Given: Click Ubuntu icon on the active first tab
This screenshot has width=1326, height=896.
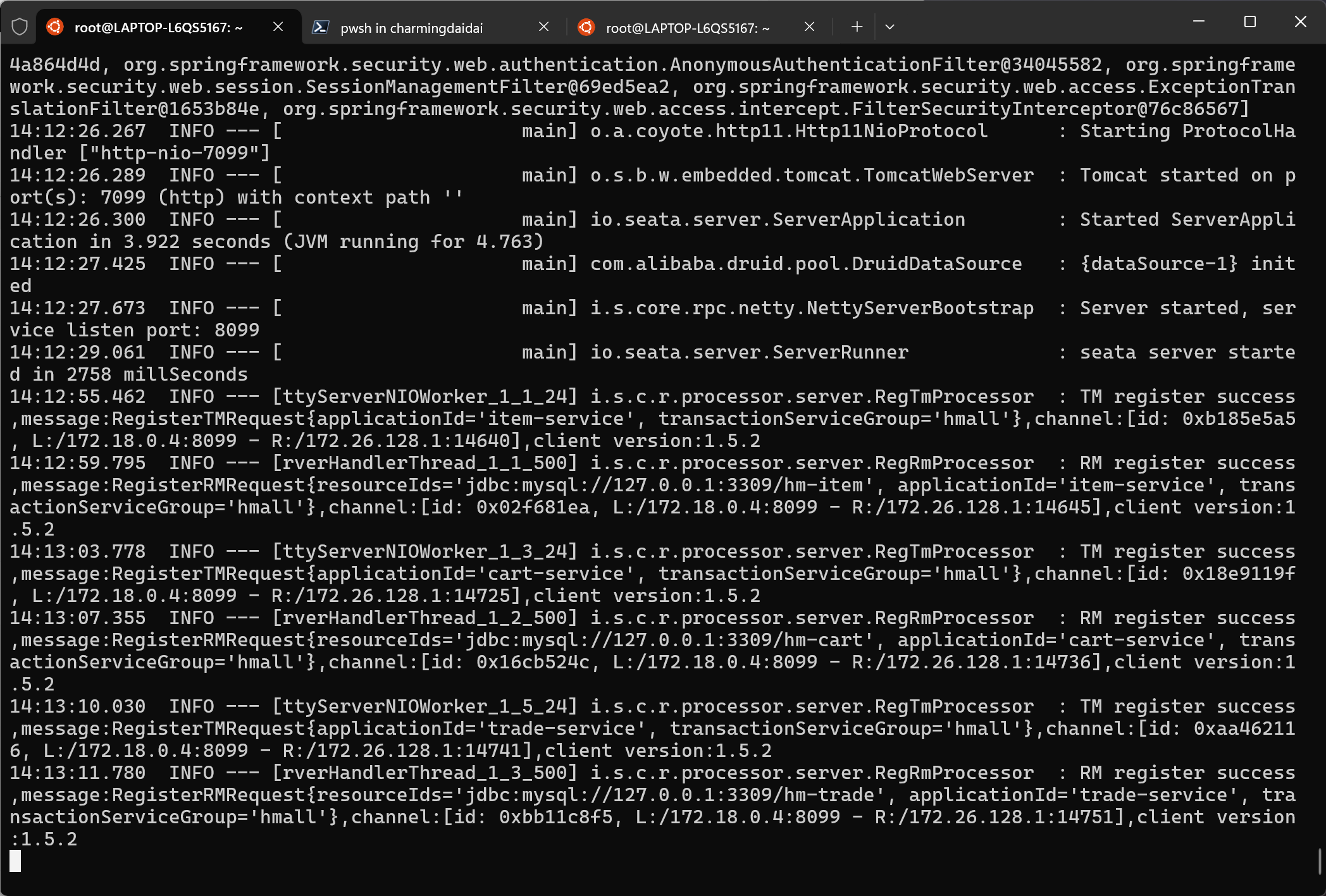Looking at the screenshot, I should click(x=56, y=27).
